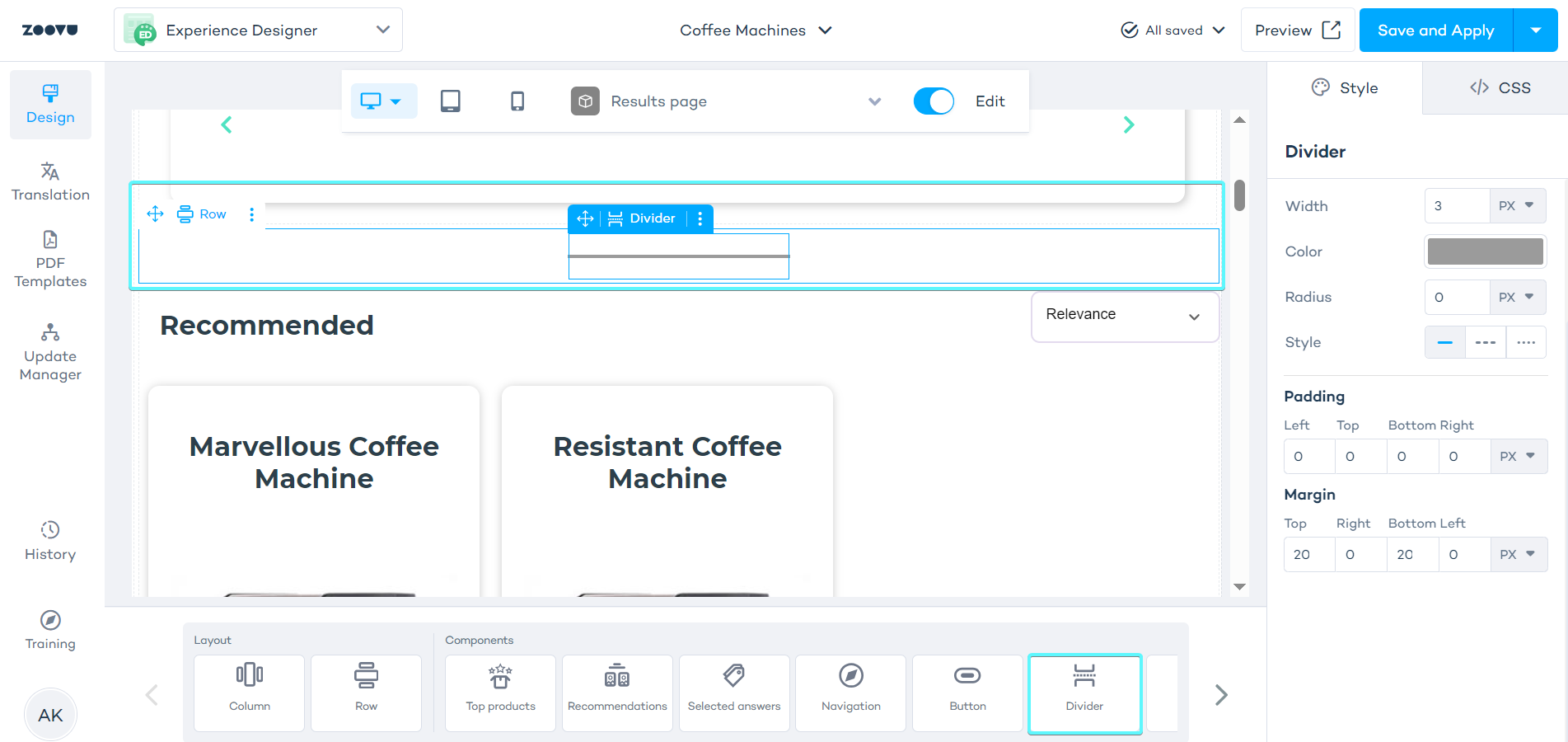Toggle the Edit mode switch

point(934,101)
